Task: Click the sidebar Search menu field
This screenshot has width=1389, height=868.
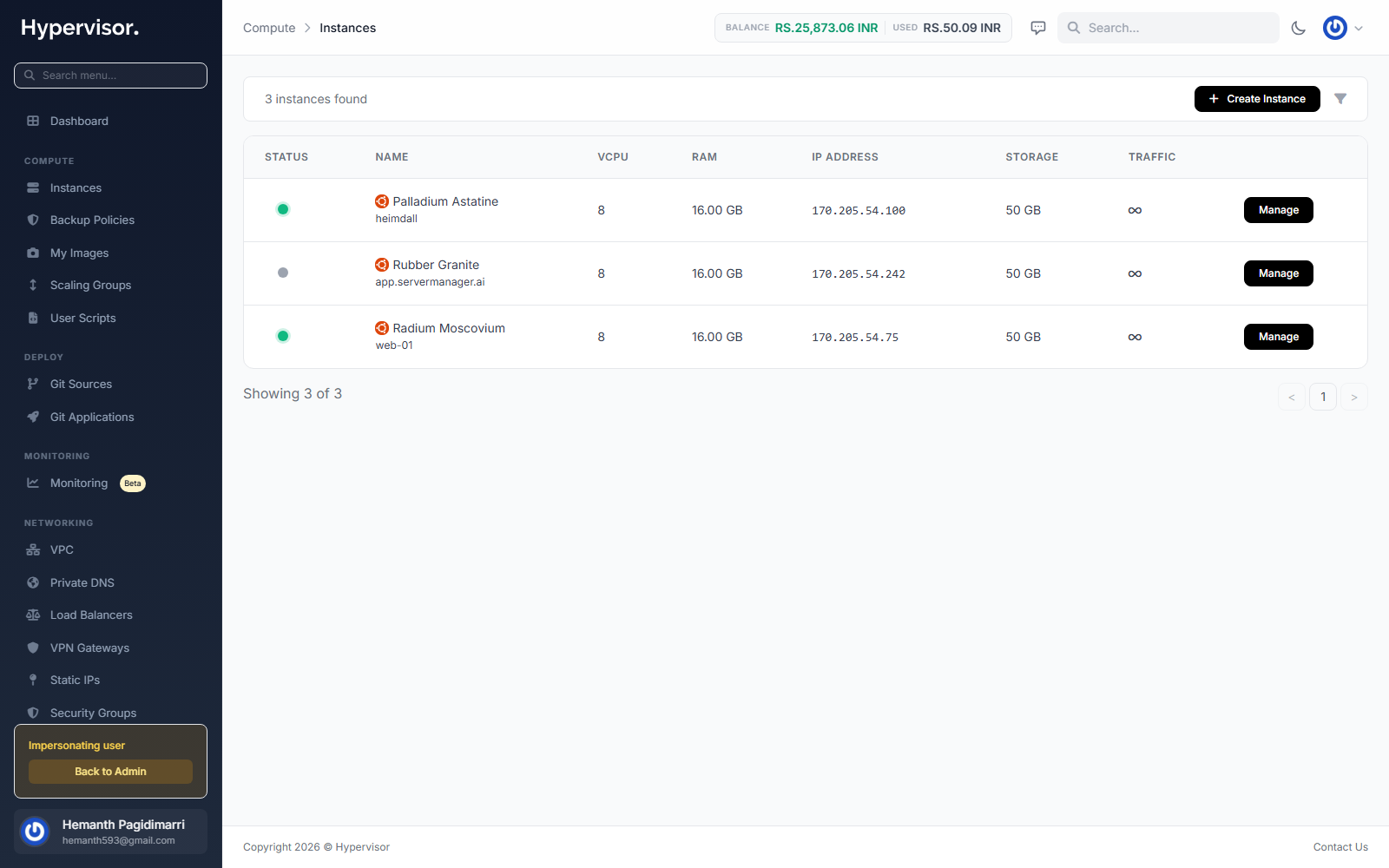Action: coord(110,76)
